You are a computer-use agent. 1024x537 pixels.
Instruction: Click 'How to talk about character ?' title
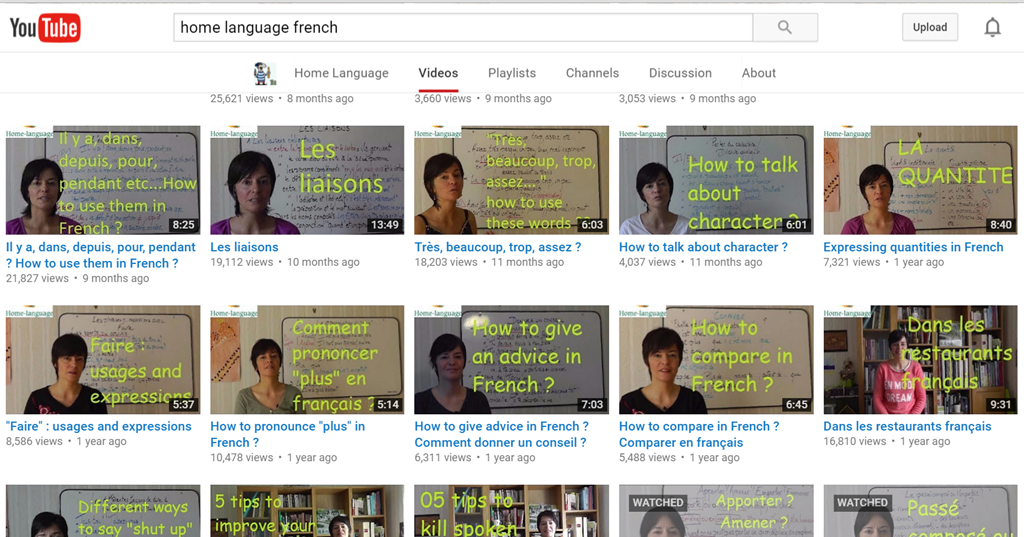click(x=703, y=247)
